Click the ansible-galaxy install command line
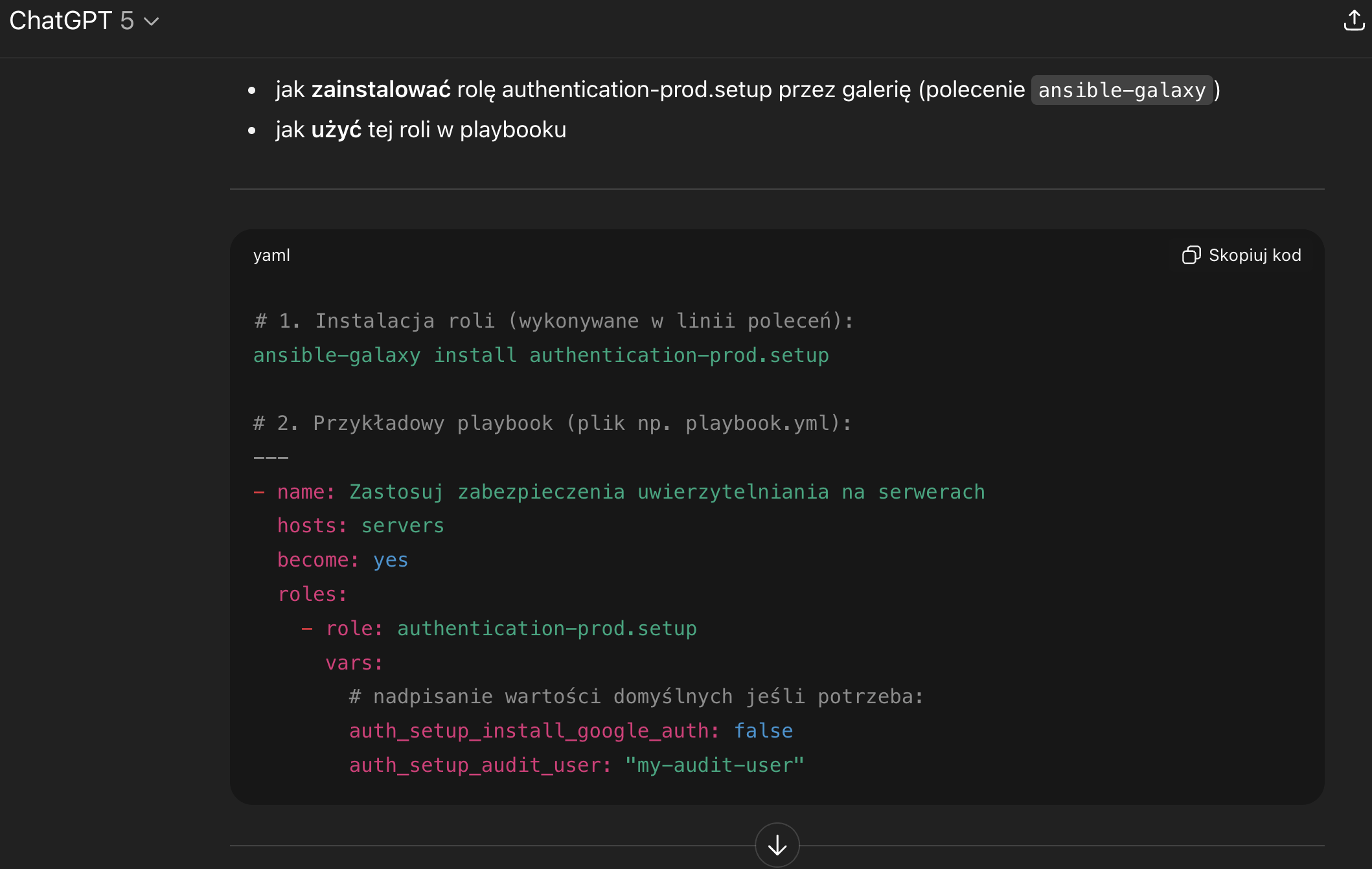This screenshot has height=869, width=1372. pos(541,355)
